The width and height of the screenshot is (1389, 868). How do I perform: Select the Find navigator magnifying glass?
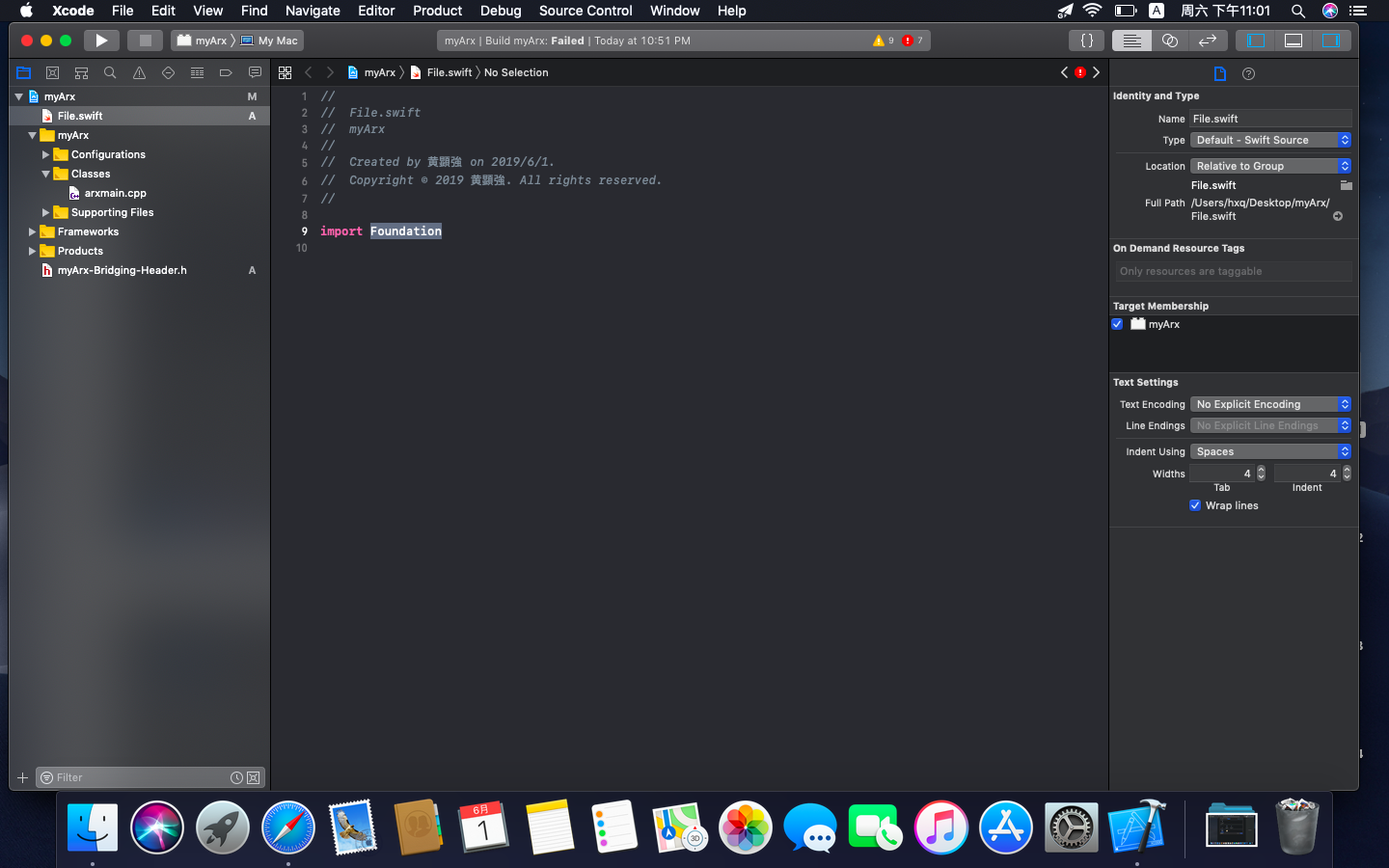110,72
